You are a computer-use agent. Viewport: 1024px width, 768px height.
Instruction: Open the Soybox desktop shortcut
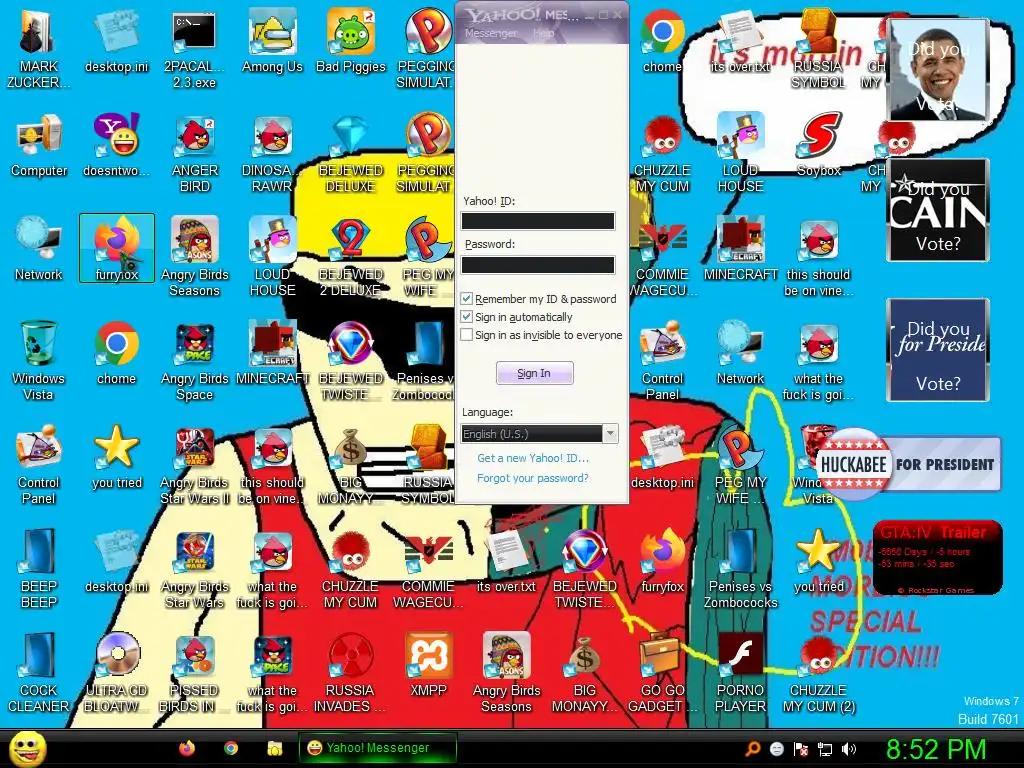(818, 145)
